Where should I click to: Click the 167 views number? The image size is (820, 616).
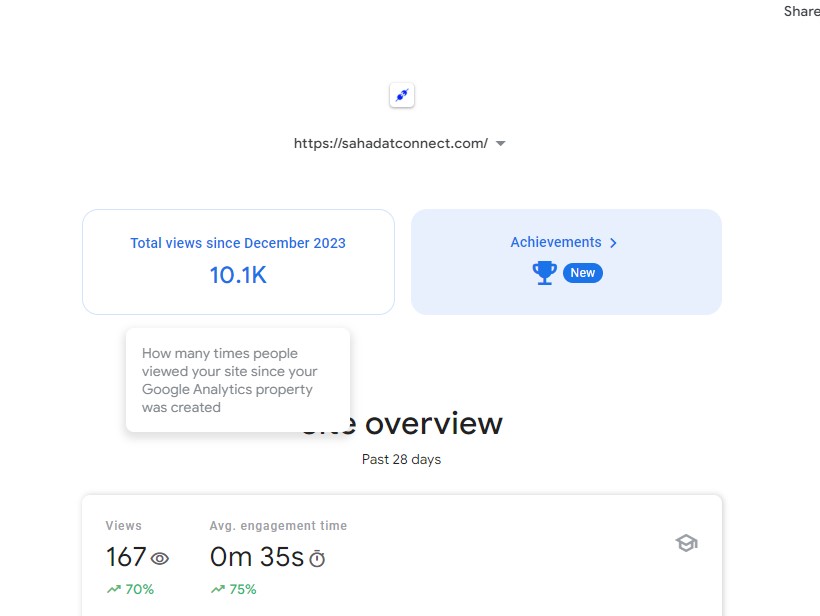click(x=126, y=557)
